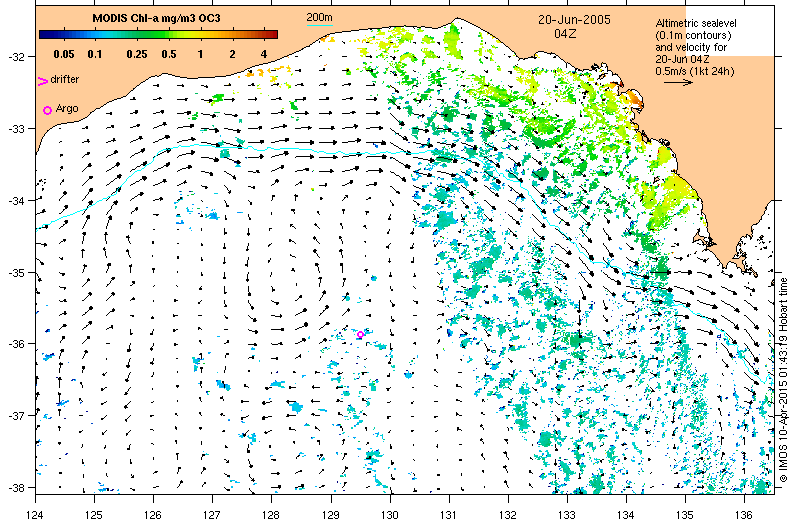Click the 129 longitude axis label

coord(331,515)
